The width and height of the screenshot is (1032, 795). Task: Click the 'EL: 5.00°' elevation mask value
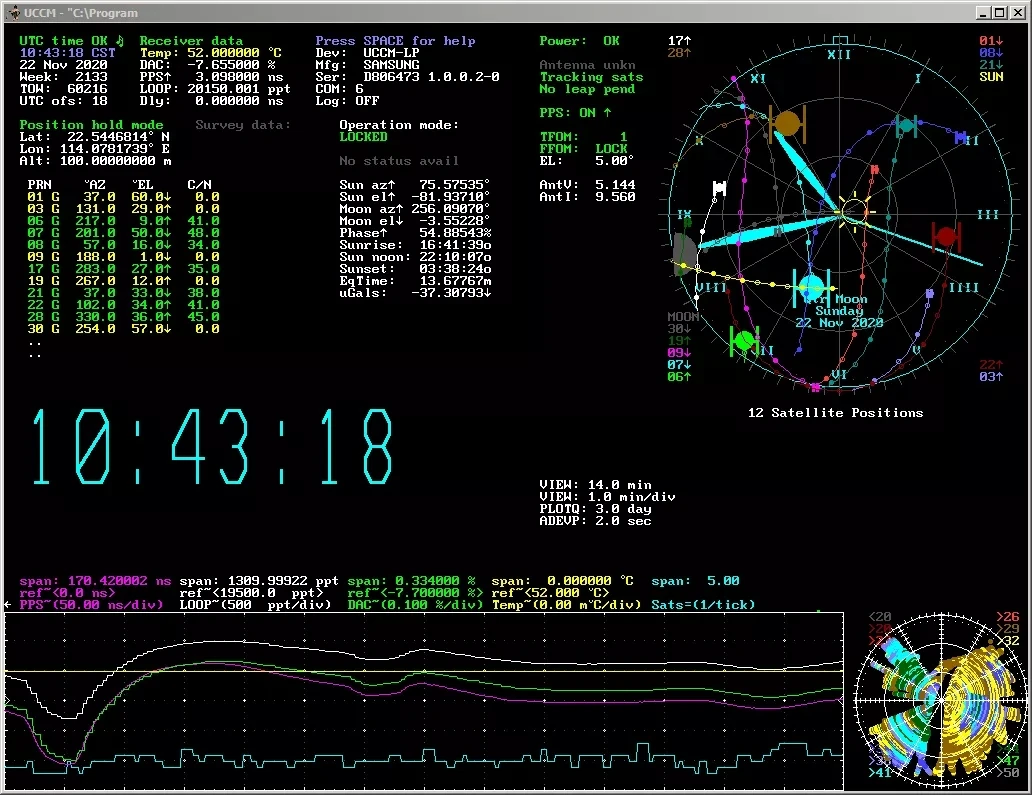(587, 161)
